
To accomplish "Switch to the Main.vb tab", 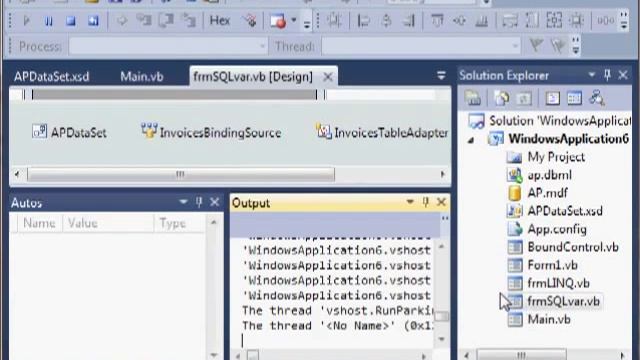I will pos(142,77).
